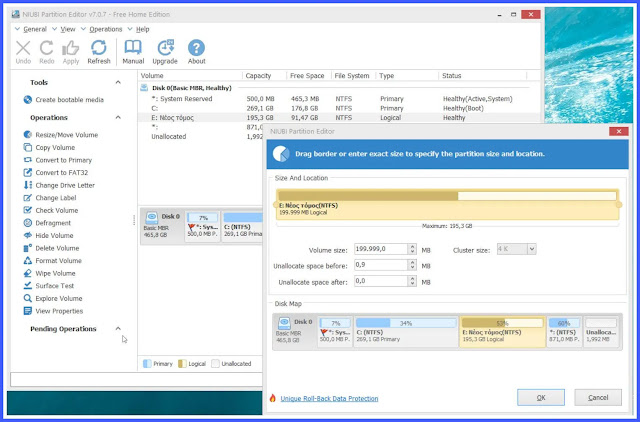Select 871,0 MB 60% block in Disk Map
640x422 pixels.
coord(564,331)
